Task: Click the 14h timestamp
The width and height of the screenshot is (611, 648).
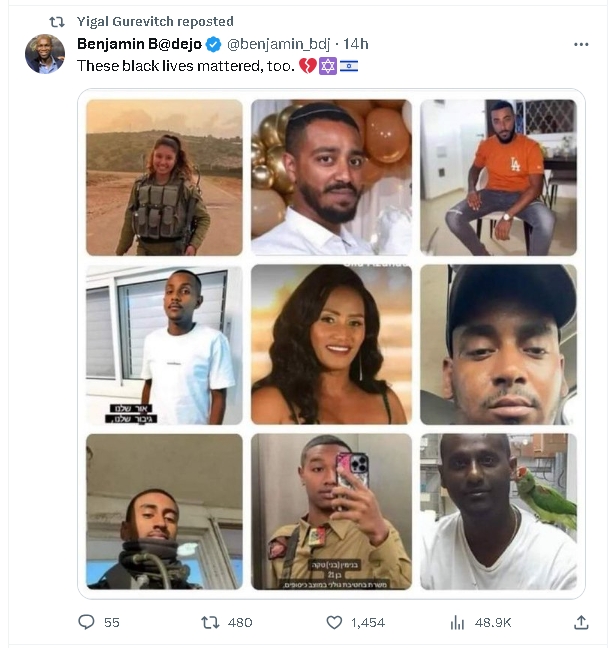Action: tap(355, 44)
